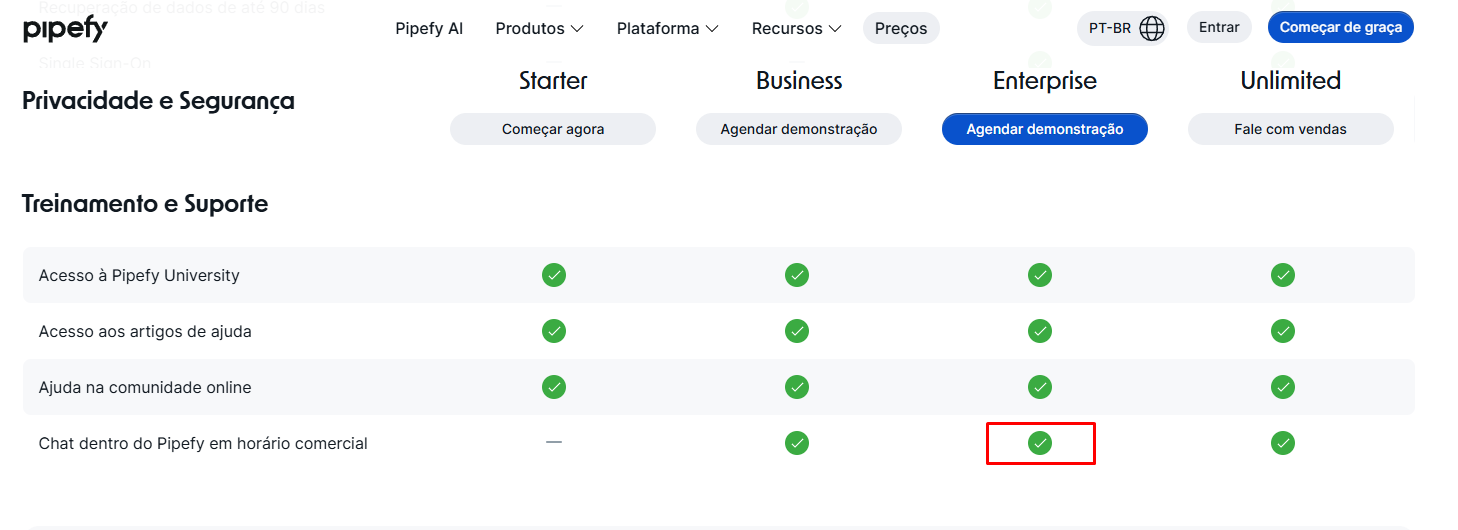Click Starter check for Ajuda na comunidade online
Viewport: 1458px width, 530px height.
click(554, 387)
